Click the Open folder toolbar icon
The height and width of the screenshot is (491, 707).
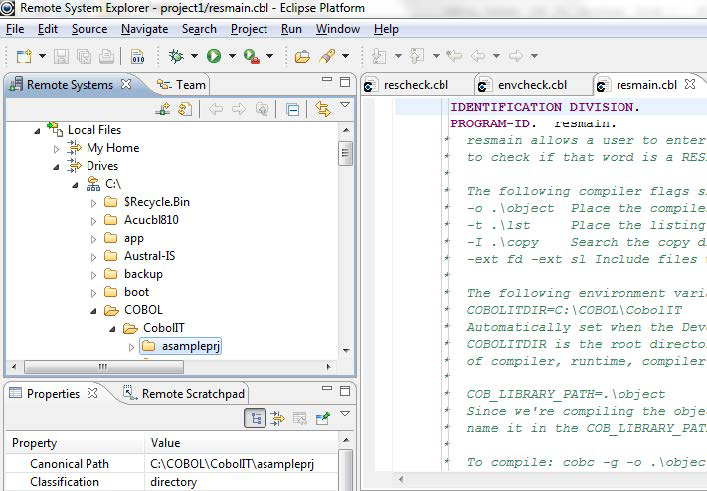tap(302, 56)
